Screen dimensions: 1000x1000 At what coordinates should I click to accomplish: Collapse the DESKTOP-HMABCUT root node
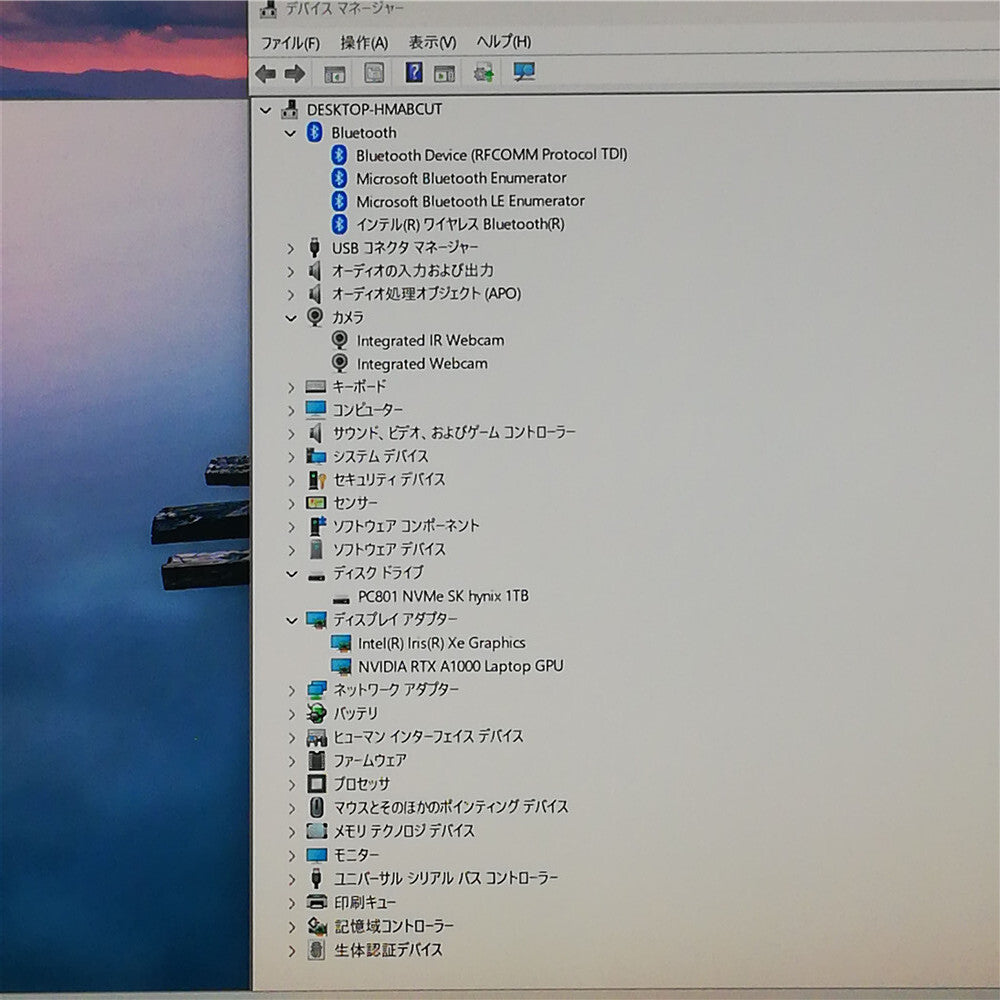(x=266, y=110)
